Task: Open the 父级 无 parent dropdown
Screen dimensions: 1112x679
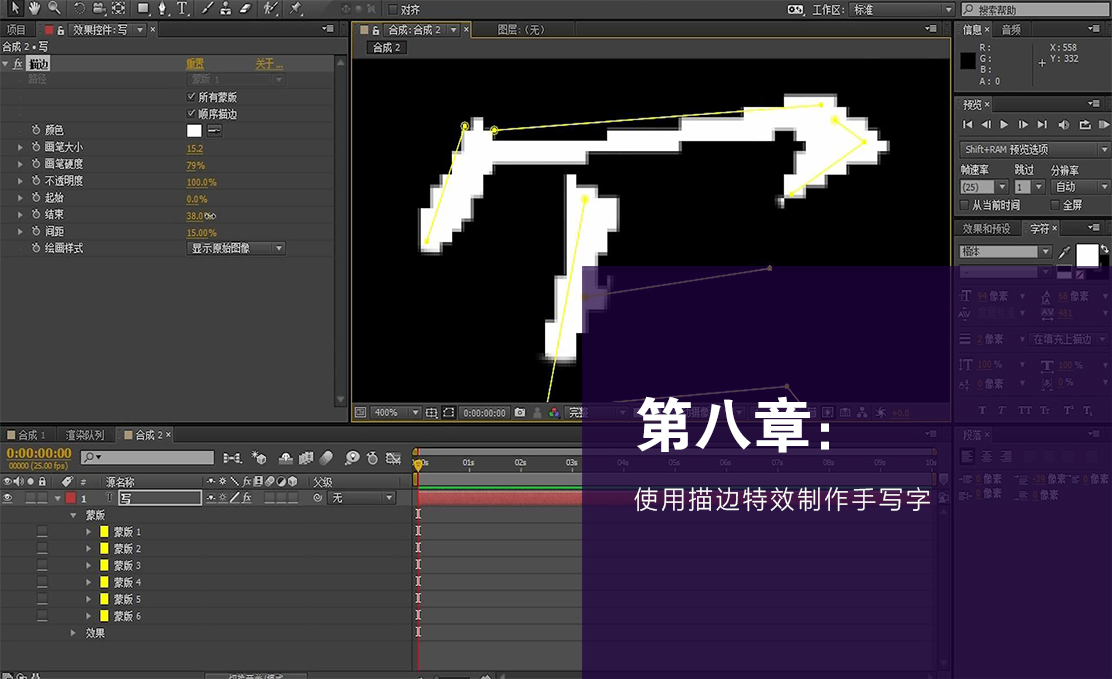Action: coord(362,498)
